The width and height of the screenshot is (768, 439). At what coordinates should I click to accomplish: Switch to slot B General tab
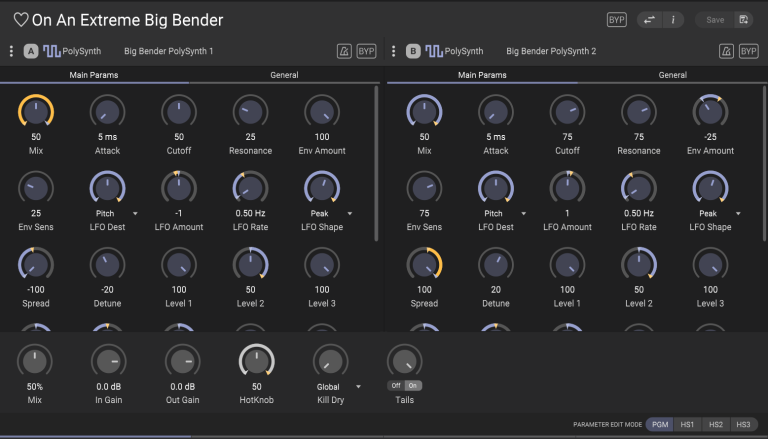coord(672,75)
